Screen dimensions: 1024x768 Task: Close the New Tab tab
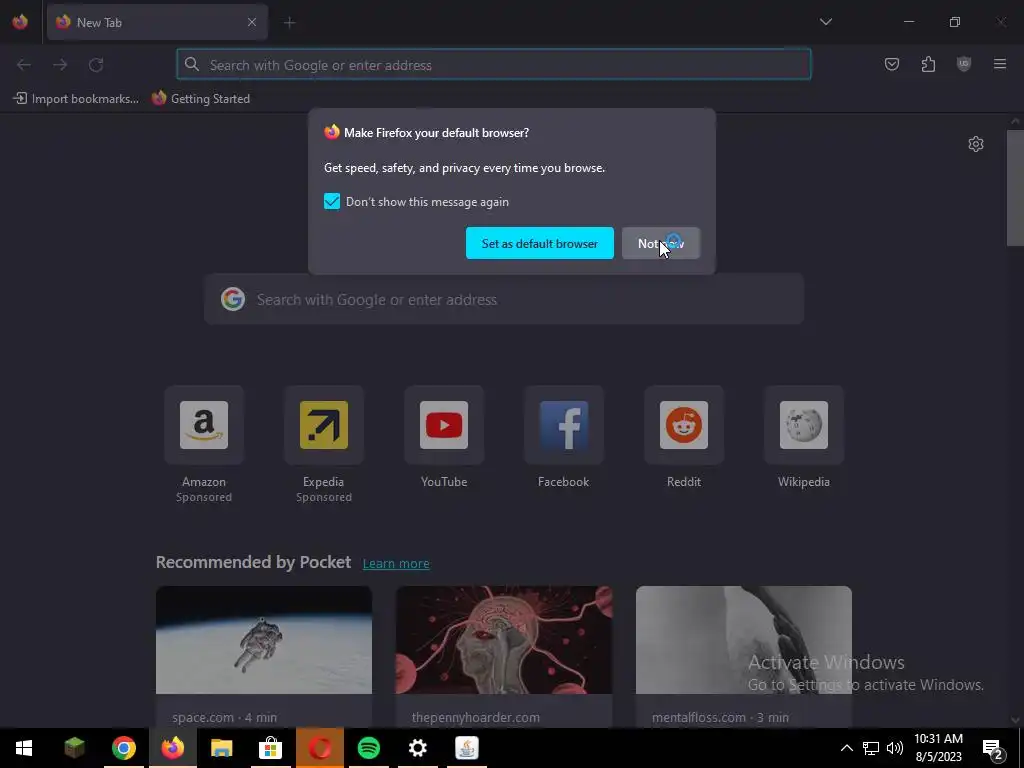click(251, 22)
